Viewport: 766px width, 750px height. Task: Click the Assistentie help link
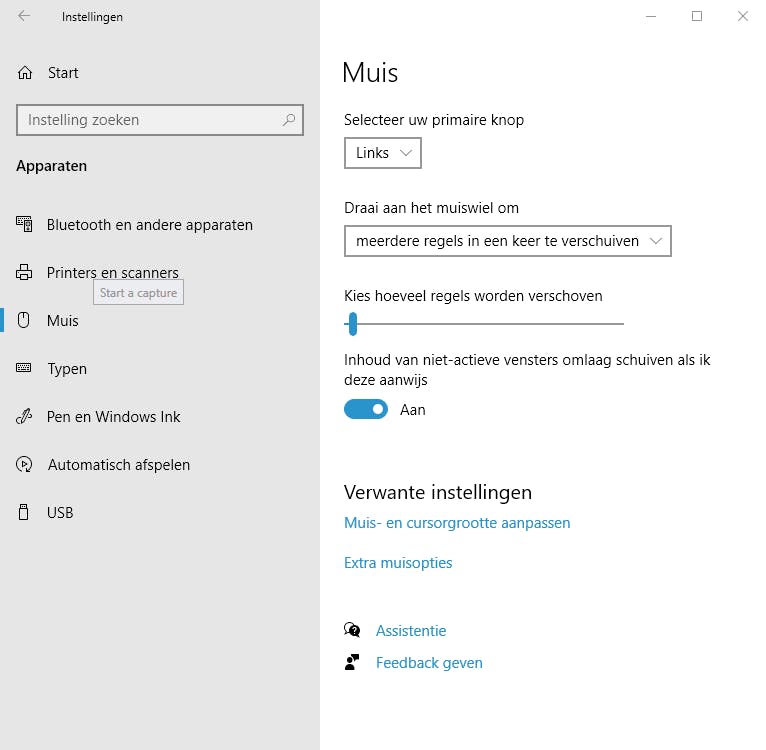tap(411, 631)
